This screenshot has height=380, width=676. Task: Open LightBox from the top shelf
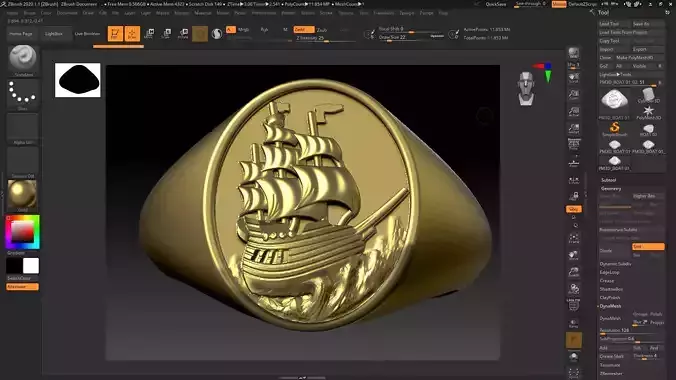click(54, 34)
